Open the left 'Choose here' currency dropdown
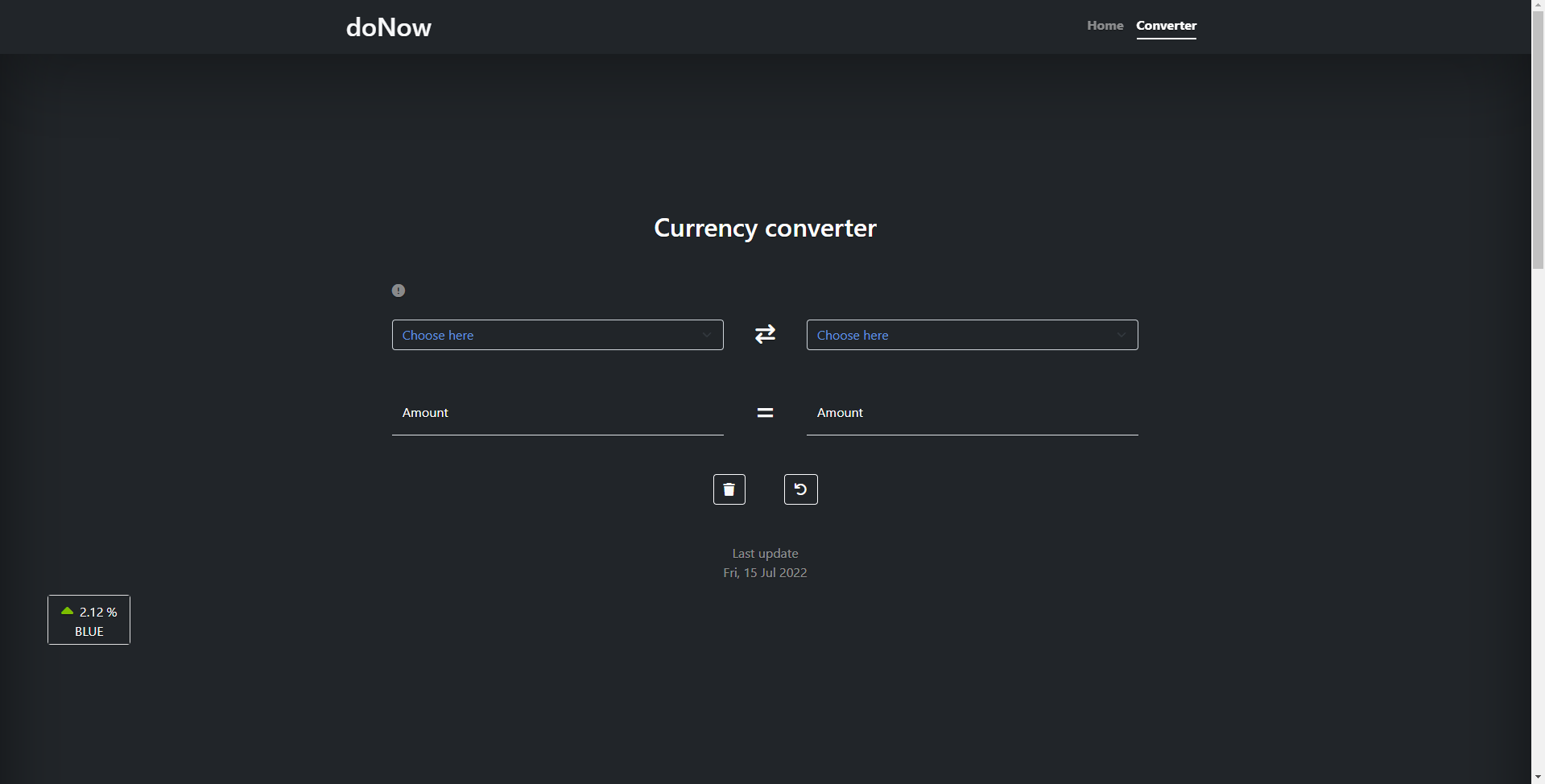The width and height of the screenshot is (1545, 784). (x=556, y=334)
